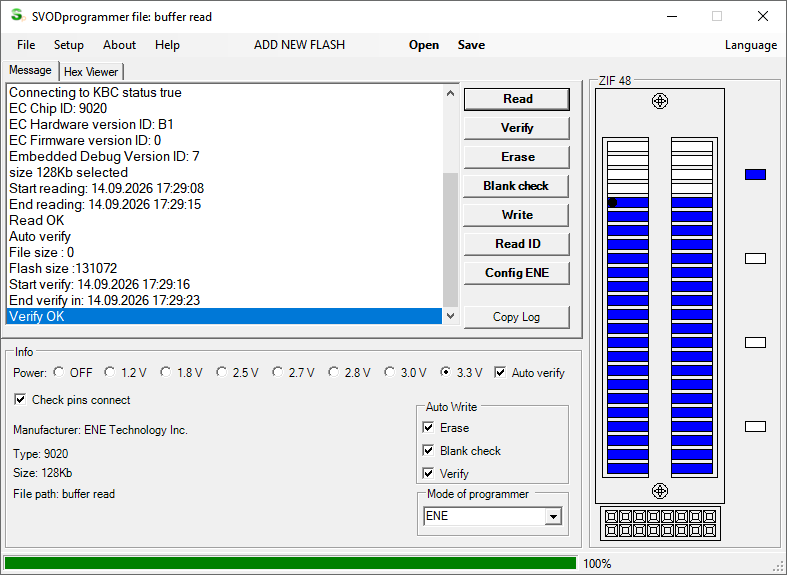787x575 pixels.
Task: Select 'EC Hardware version ID: B1' log line
Action: tap(224, 124)
